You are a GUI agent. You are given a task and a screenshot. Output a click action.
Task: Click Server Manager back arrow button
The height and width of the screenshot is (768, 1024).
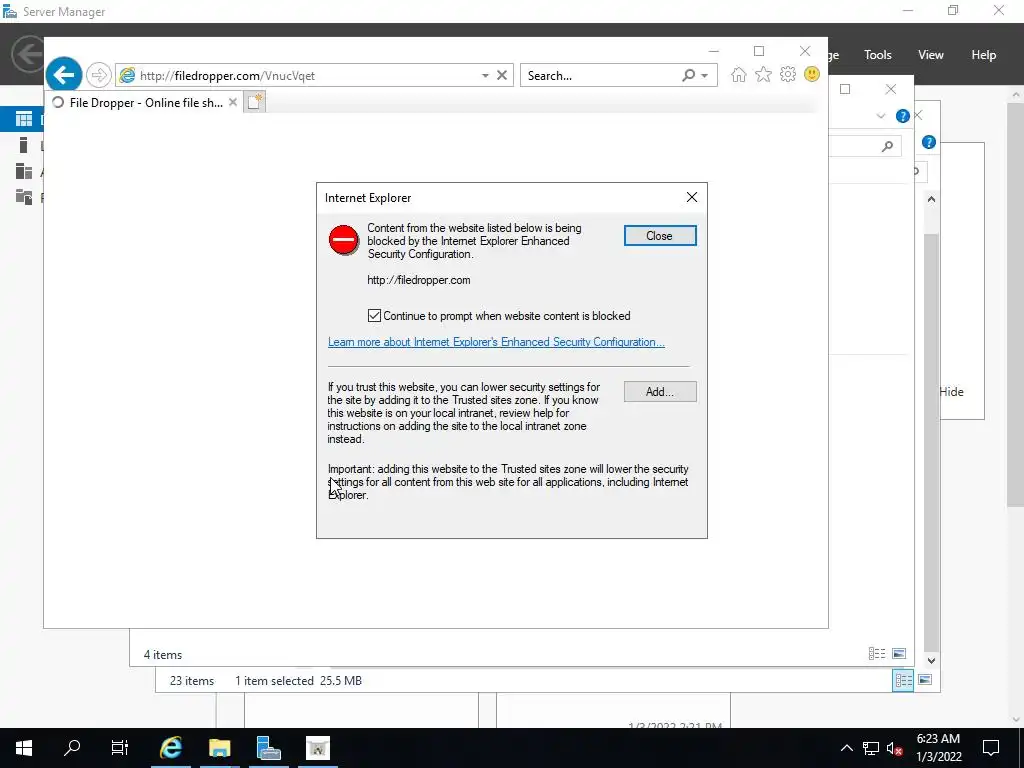[x=27, y=54]
